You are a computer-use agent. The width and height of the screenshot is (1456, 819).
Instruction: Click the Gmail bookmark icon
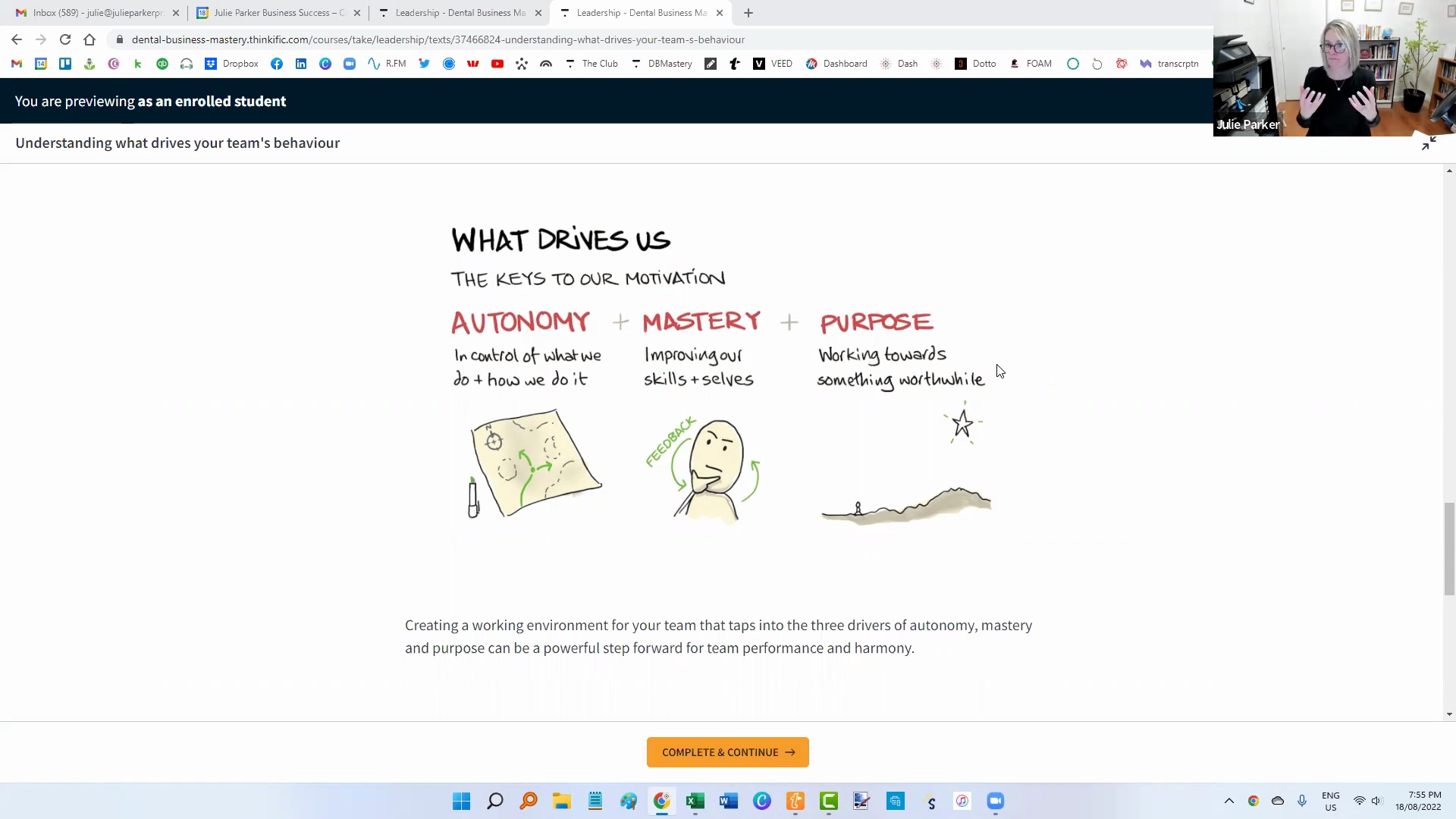click(x=17, y=64)
